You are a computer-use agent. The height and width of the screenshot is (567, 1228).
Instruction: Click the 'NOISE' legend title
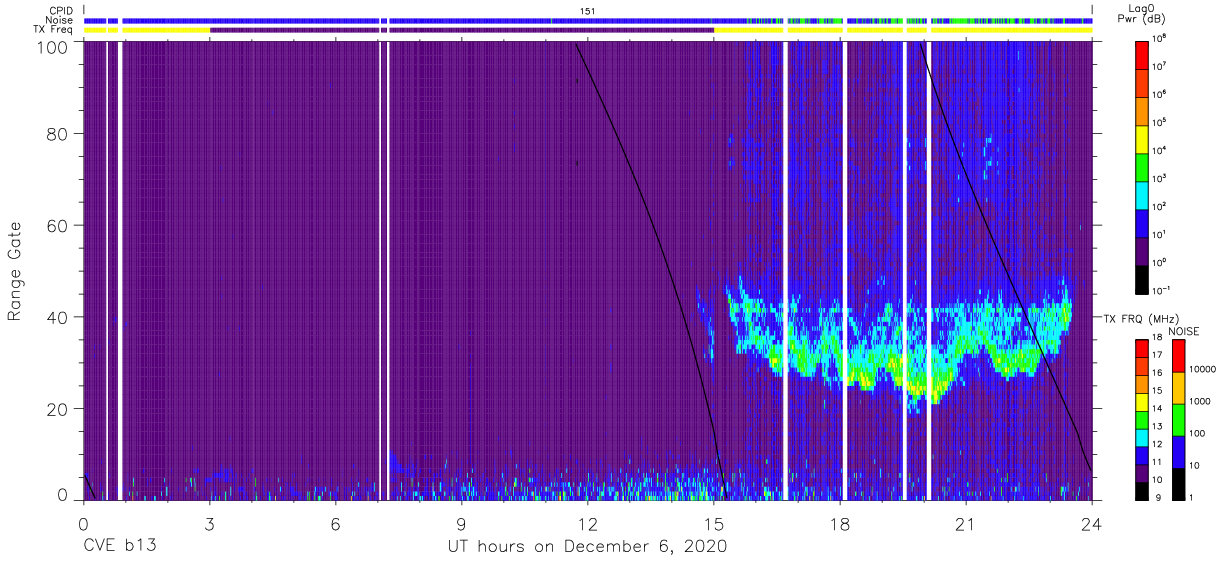click(x=1183, y=331)
